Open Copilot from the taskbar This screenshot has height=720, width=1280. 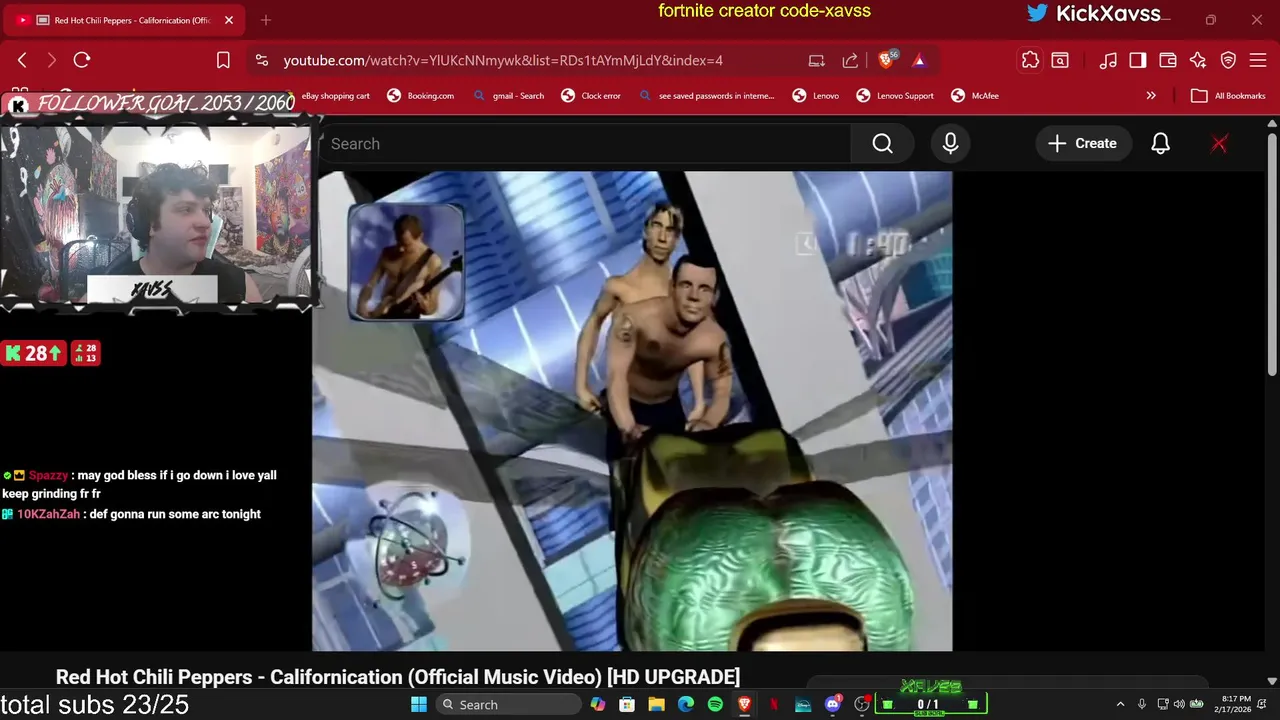click(x=598, y=705)
